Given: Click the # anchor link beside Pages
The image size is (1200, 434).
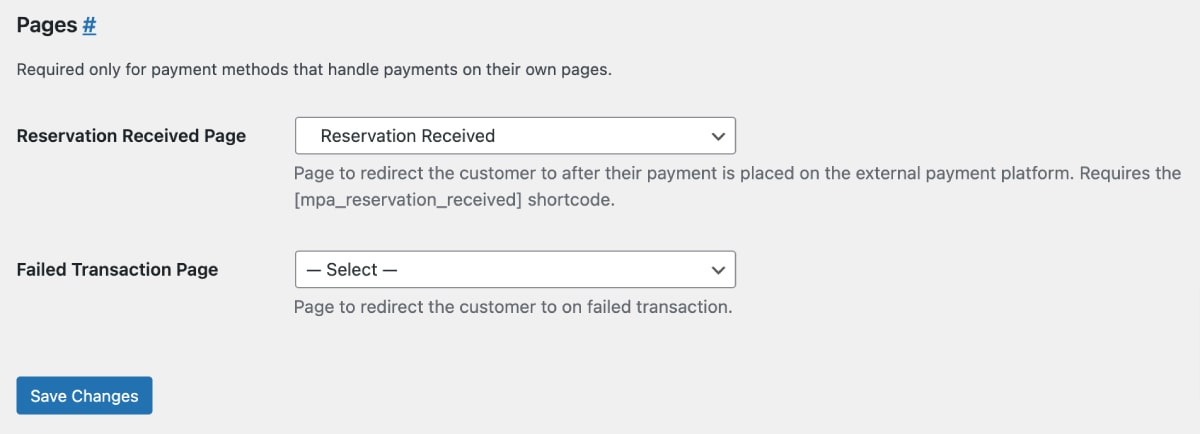Looking at the screenshot, I should [x=89, y=26].
